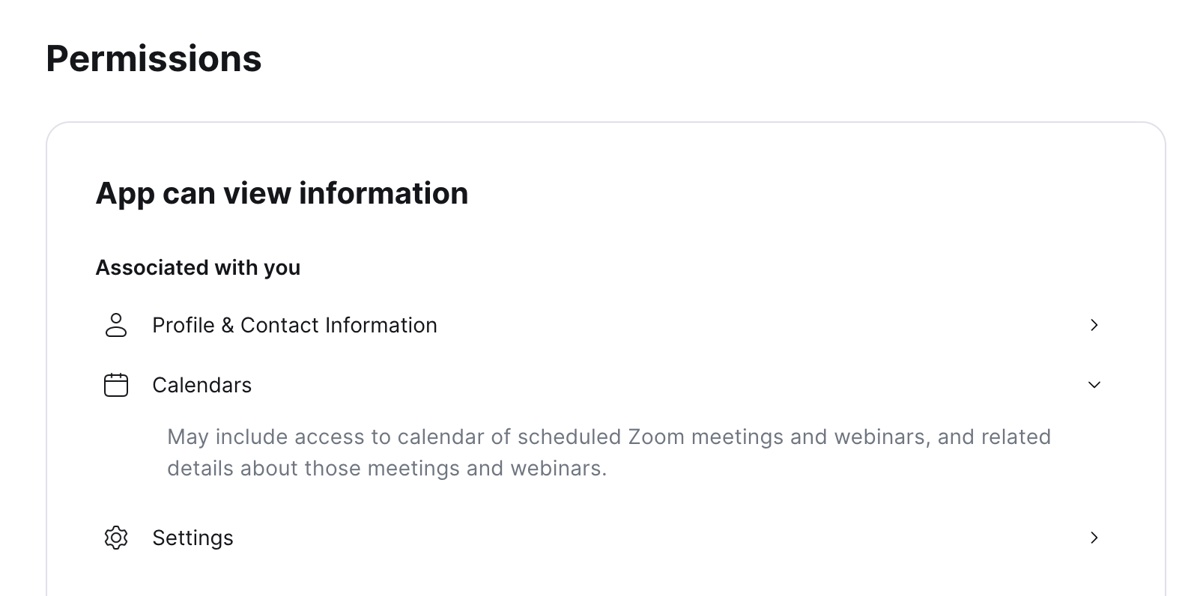Click the person icon beside Profile & Contact Information
The image size is (1200, 596).
click(116, 325)
